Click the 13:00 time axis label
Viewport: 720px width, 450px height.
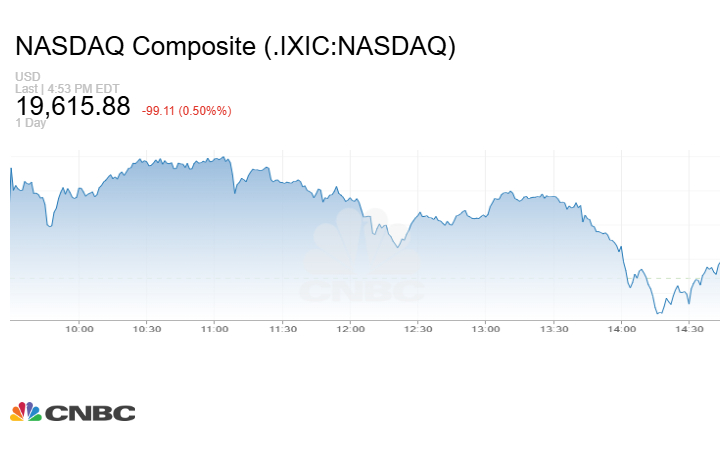[486, 329]
